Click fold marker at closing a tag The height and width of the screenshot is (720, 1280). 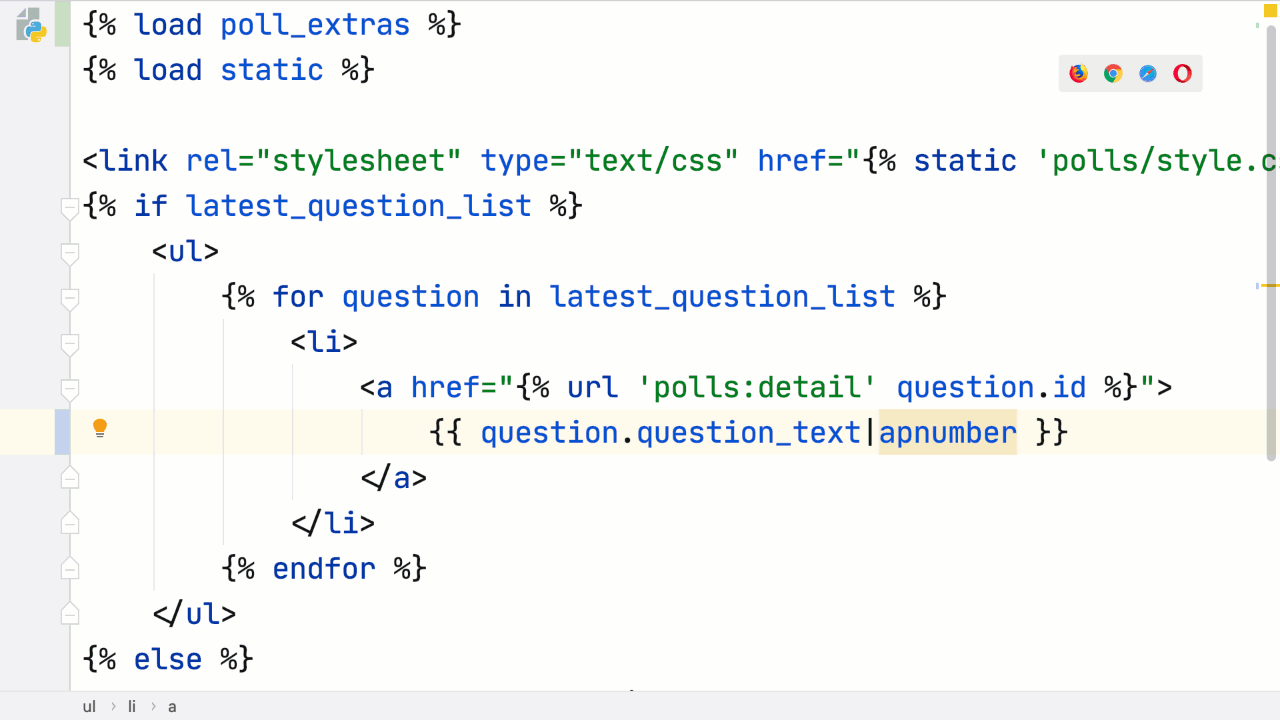69,477
